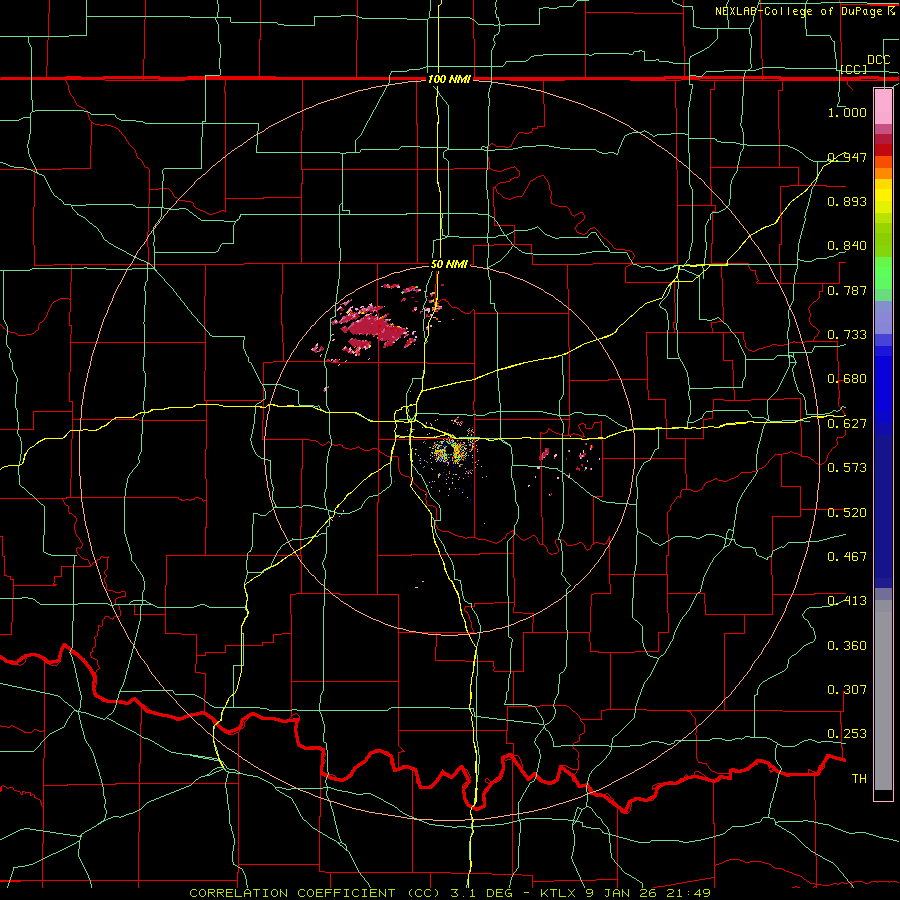Pick the light pink segment of the color bar

tap(883, 106)
